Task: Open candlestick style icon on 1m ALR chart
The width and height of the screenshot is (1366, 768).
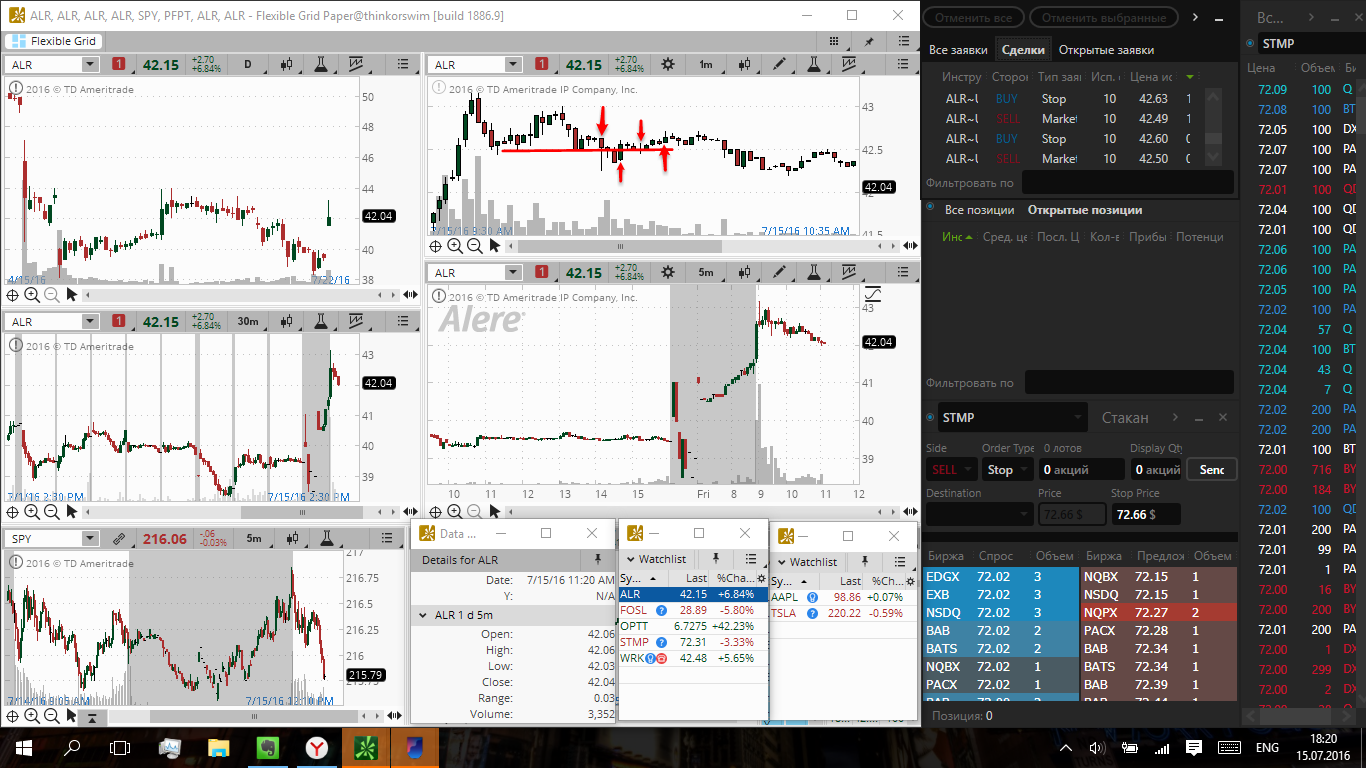Action: pos(743,64)
